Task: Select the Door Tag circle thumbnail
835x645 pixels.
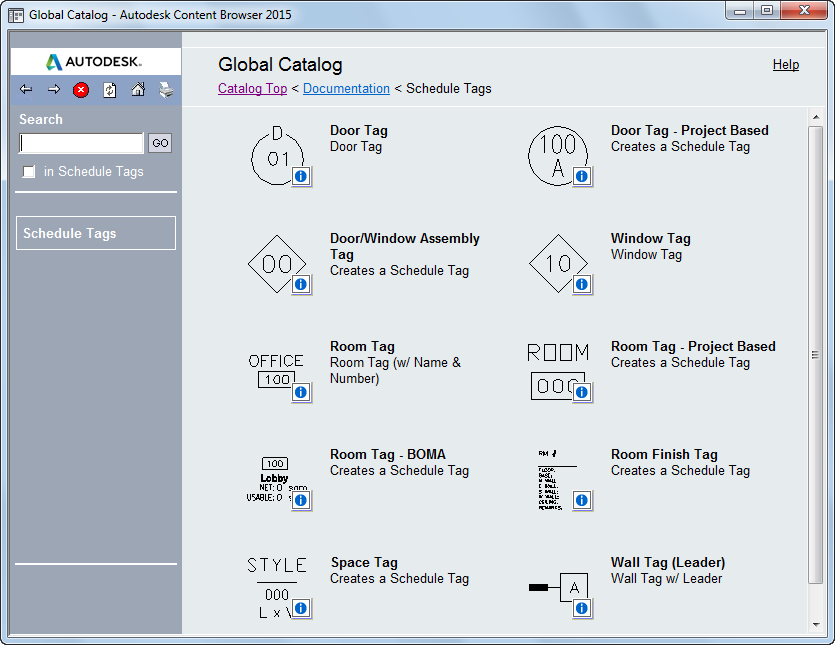Action: click(277, 156)
